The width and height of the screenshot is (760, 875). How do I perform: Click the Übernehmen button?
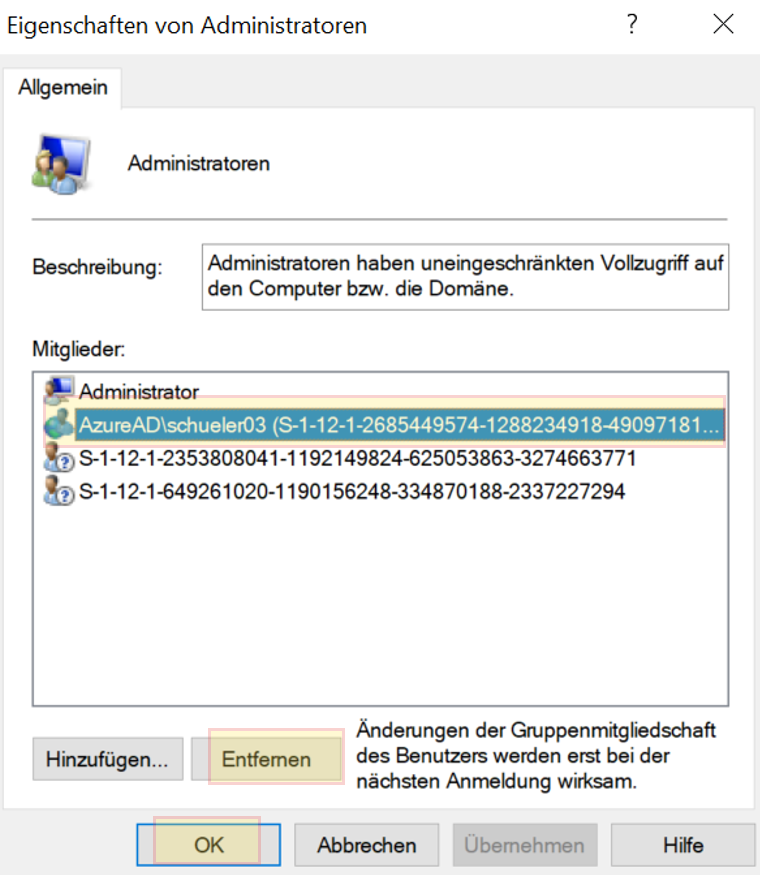(525, 845)
